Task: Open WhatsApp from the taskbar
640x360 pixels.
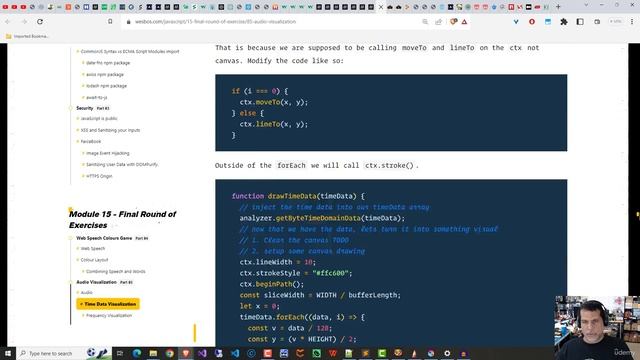Action: pos(316,353)
